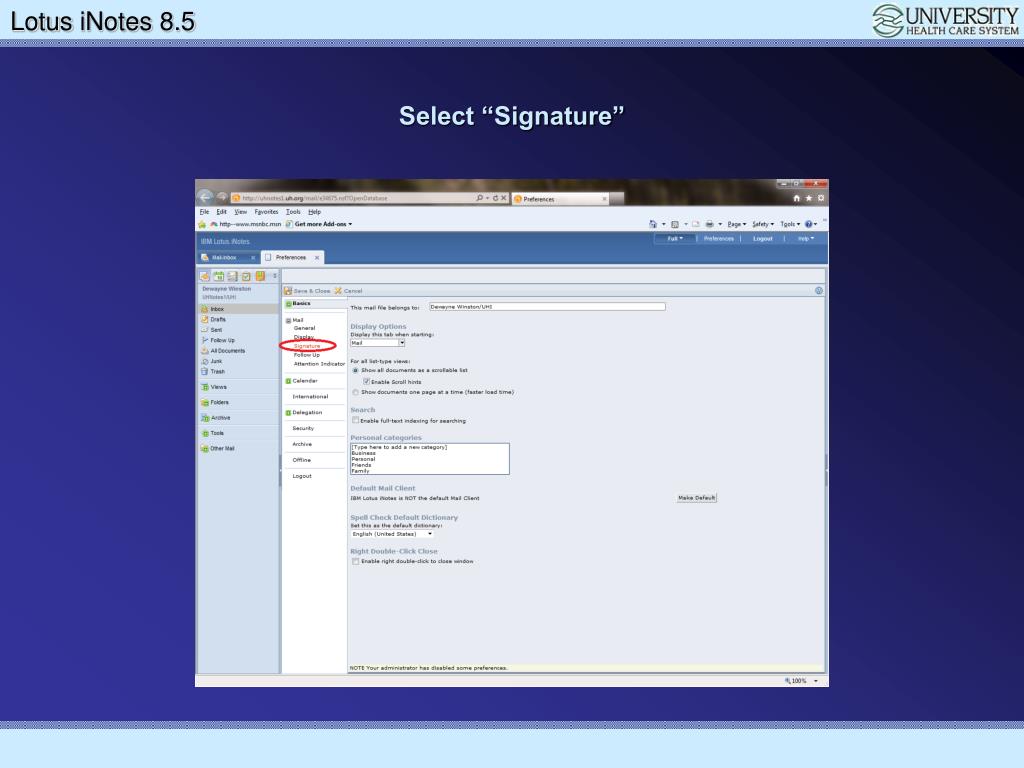Open IE Favorites star icon
Screen dimensions: 1024x768
(808, 198)
